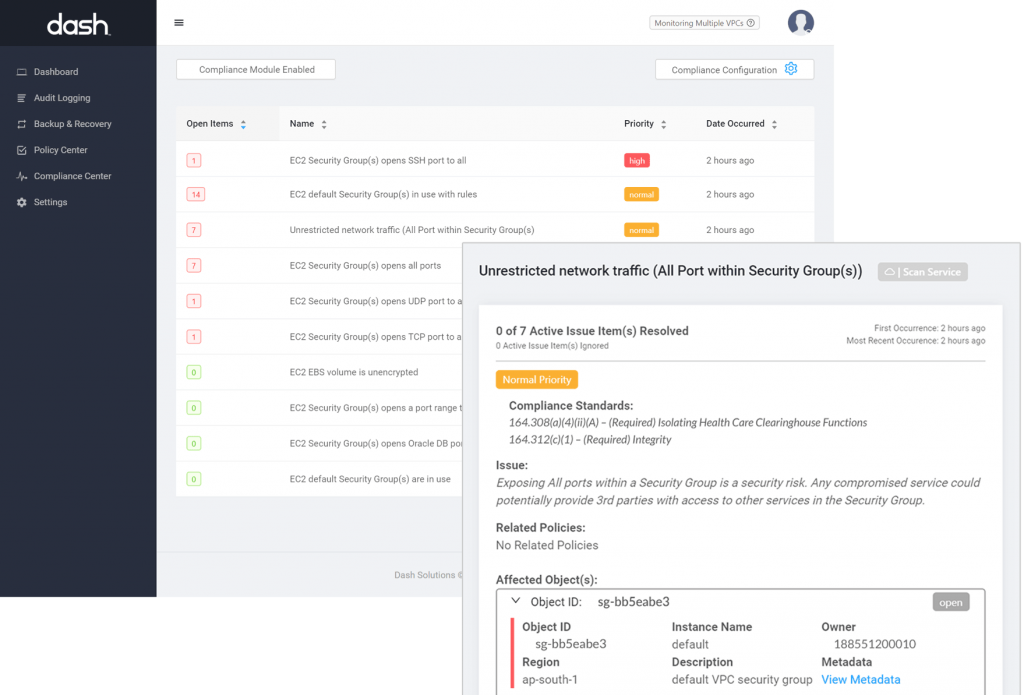The height and width of the screenshot is (695, 1024).
Task: Open 'EC2 default Security Group(s) are in use'
Action: (370, 479)
